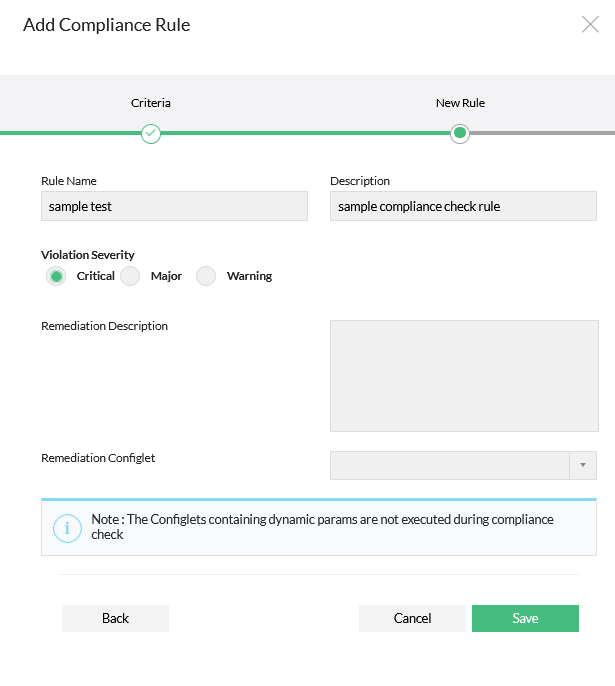Click the Major label text

click(166, 276)
